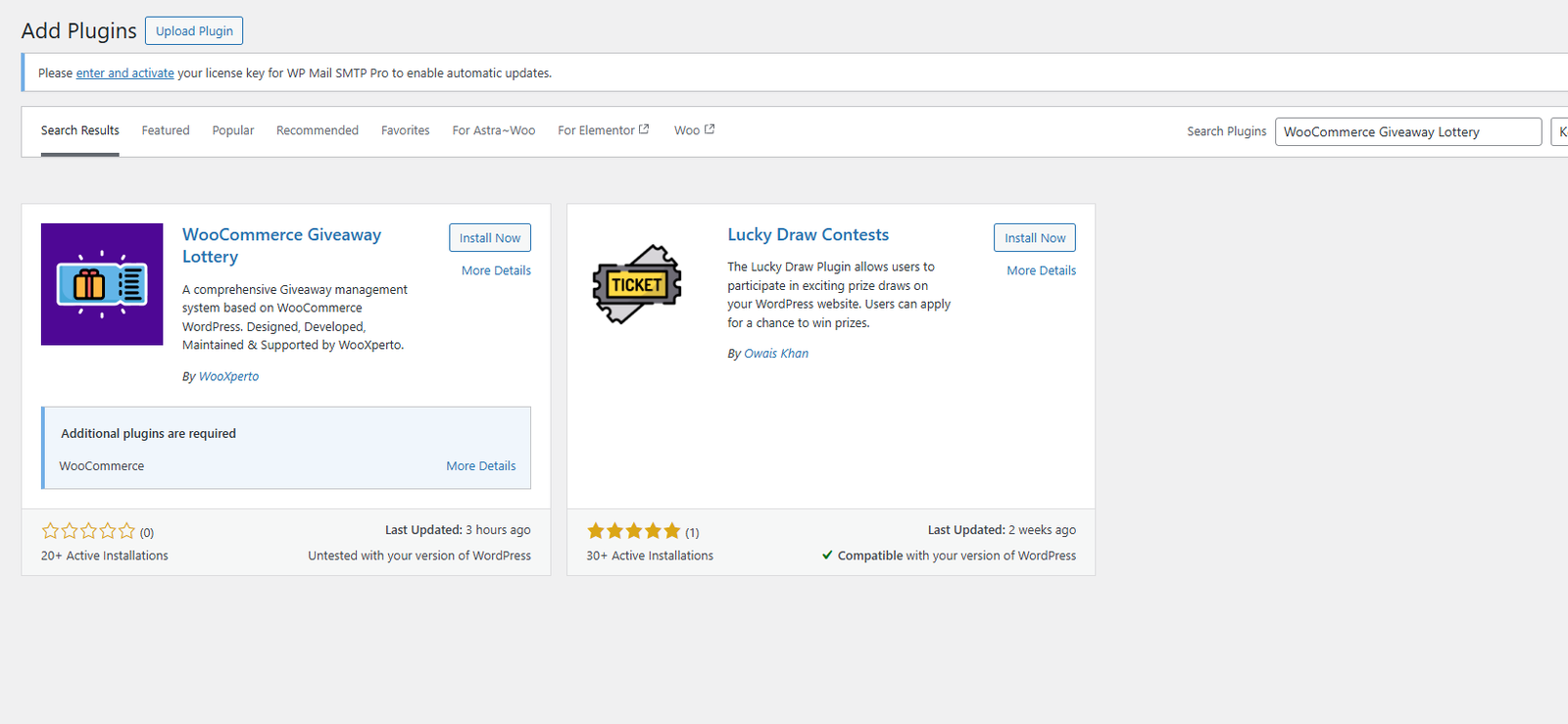Click the 'enter and activate' license link
The width and height of the screenshot is (1568, 724).
pyautogui.click(x=125, y=73)
